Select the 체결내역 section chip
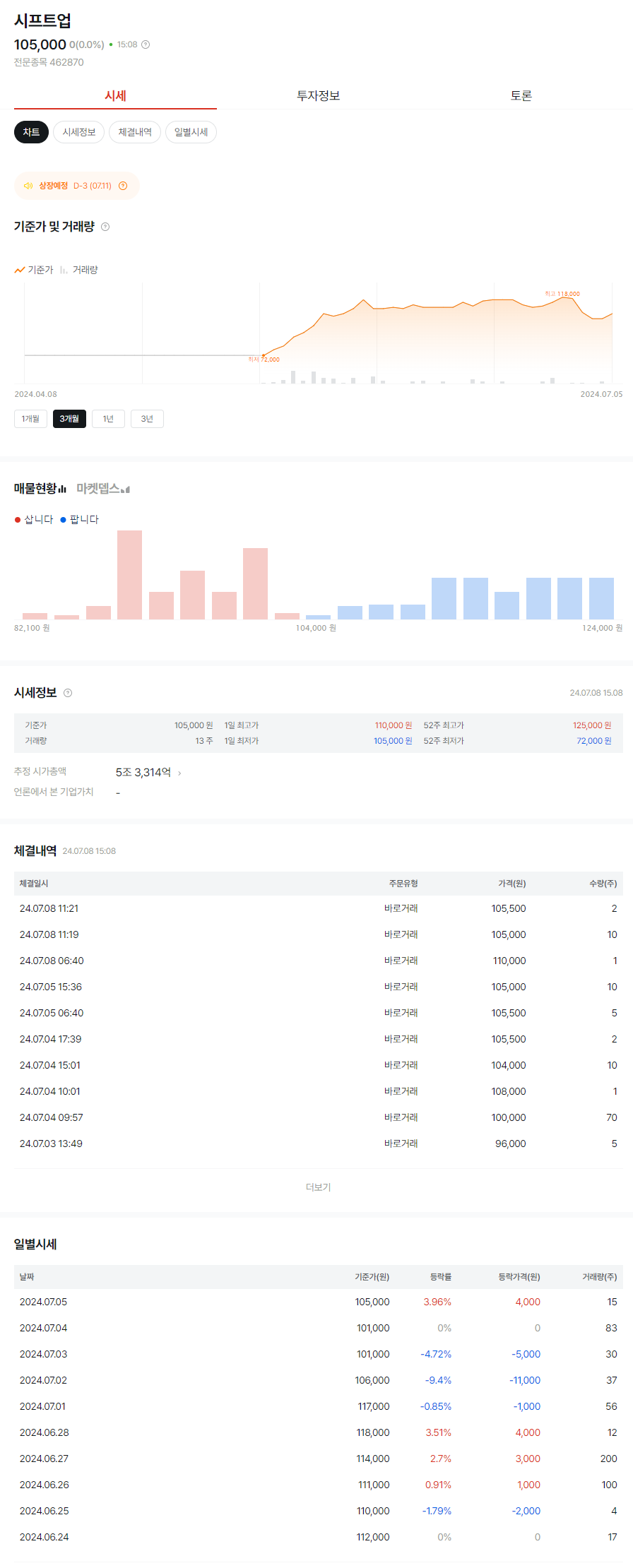633x1568 pixels. [x=135, y=132]
